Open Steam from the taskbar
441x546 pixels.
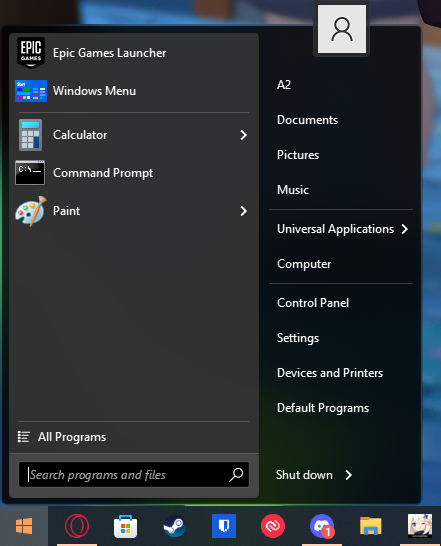[175, 526]
